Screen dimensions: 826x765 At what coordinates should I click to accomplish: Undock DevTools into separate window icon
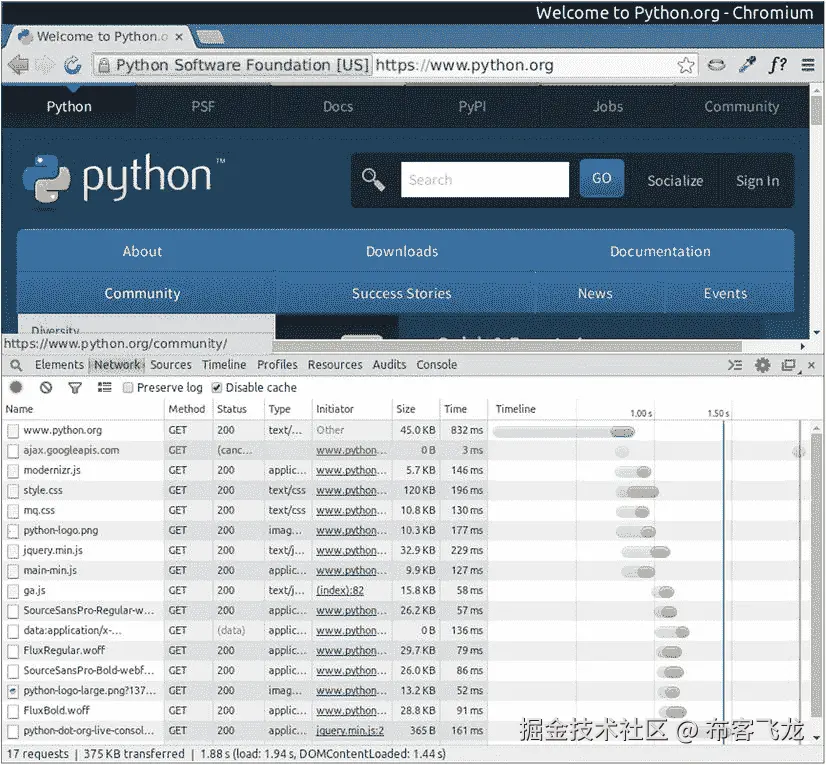789,365
